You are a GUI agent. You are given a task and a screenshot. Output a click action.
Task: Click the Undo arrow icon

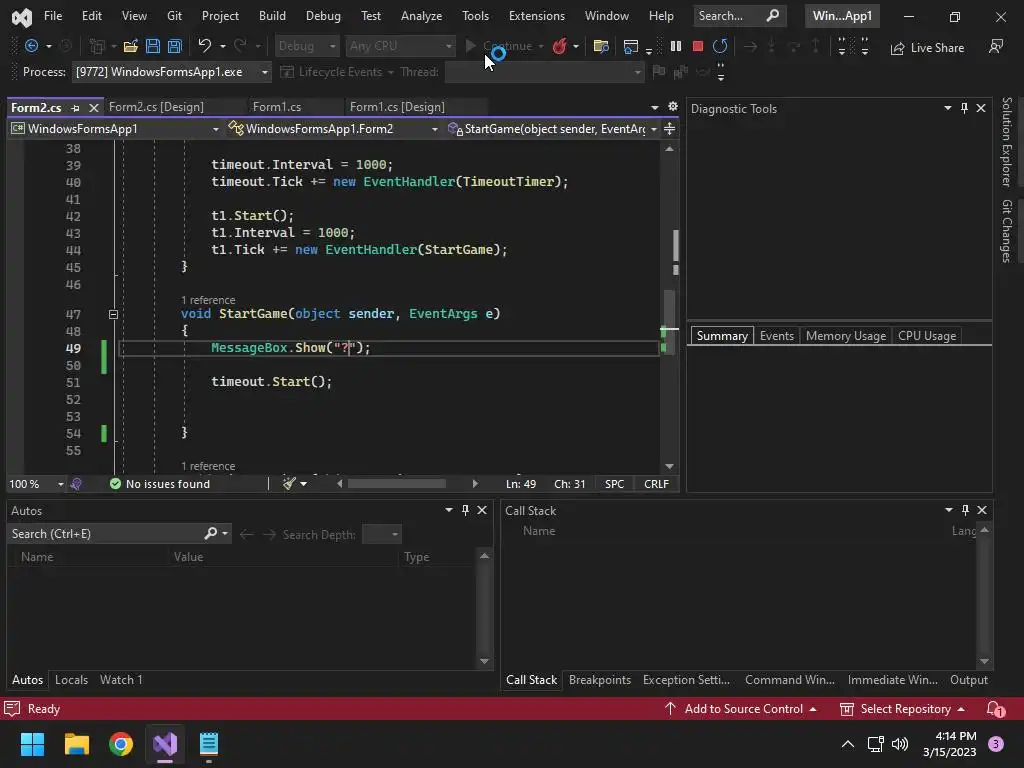pyautogui.click(x=205, y=46)
